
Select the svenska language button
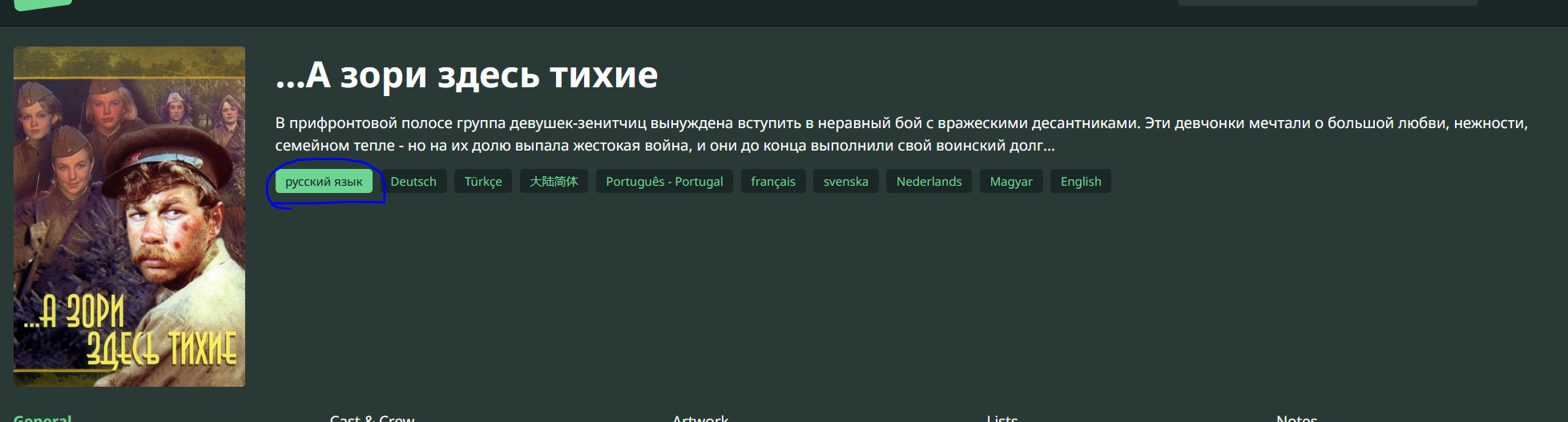846,181
